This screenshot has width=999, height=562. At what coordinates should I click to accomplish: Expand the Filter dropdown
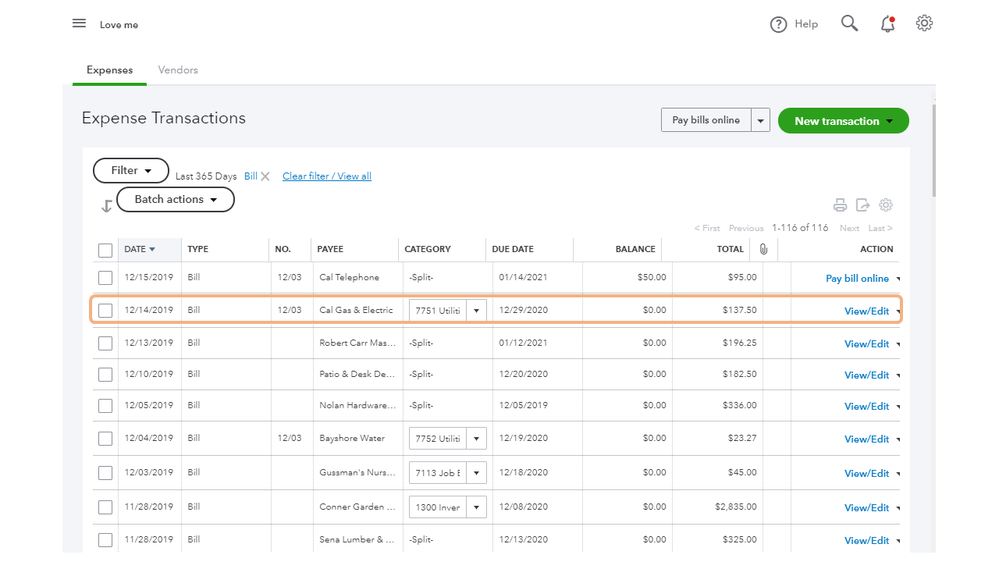point(131,171)
